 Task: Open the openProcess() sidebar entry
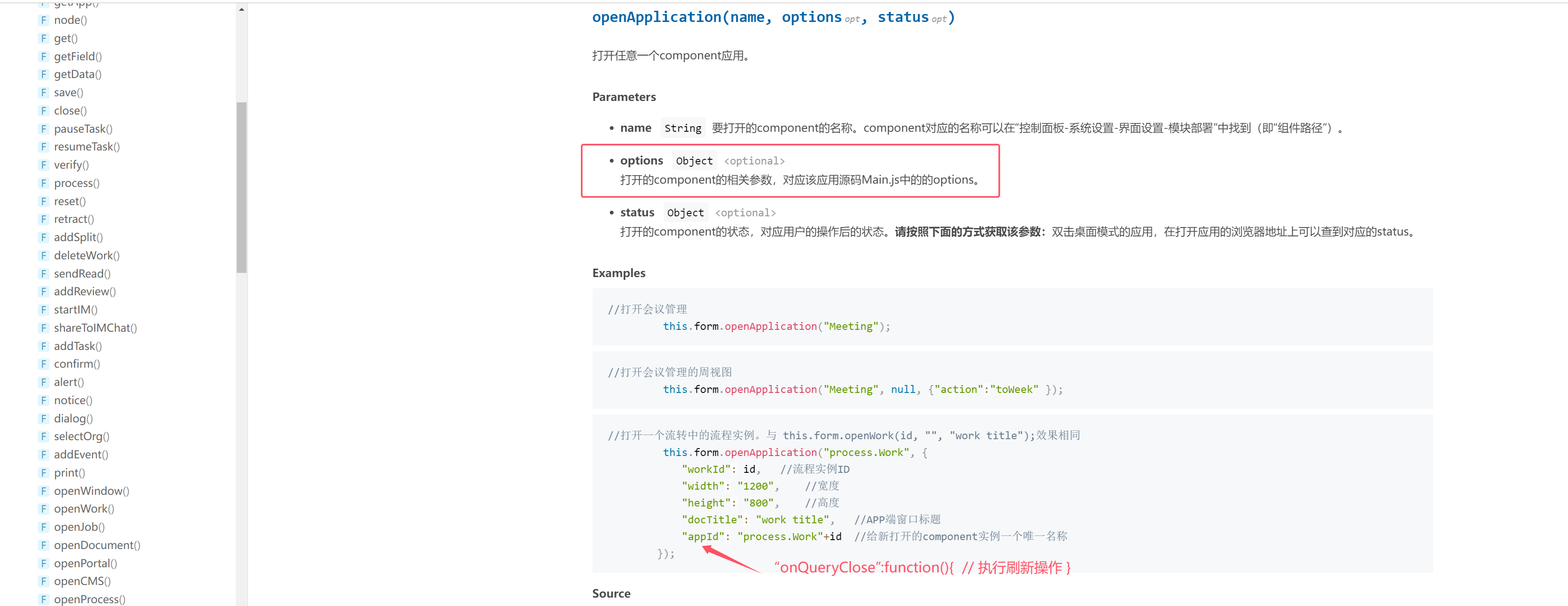[x=90, y=599]
